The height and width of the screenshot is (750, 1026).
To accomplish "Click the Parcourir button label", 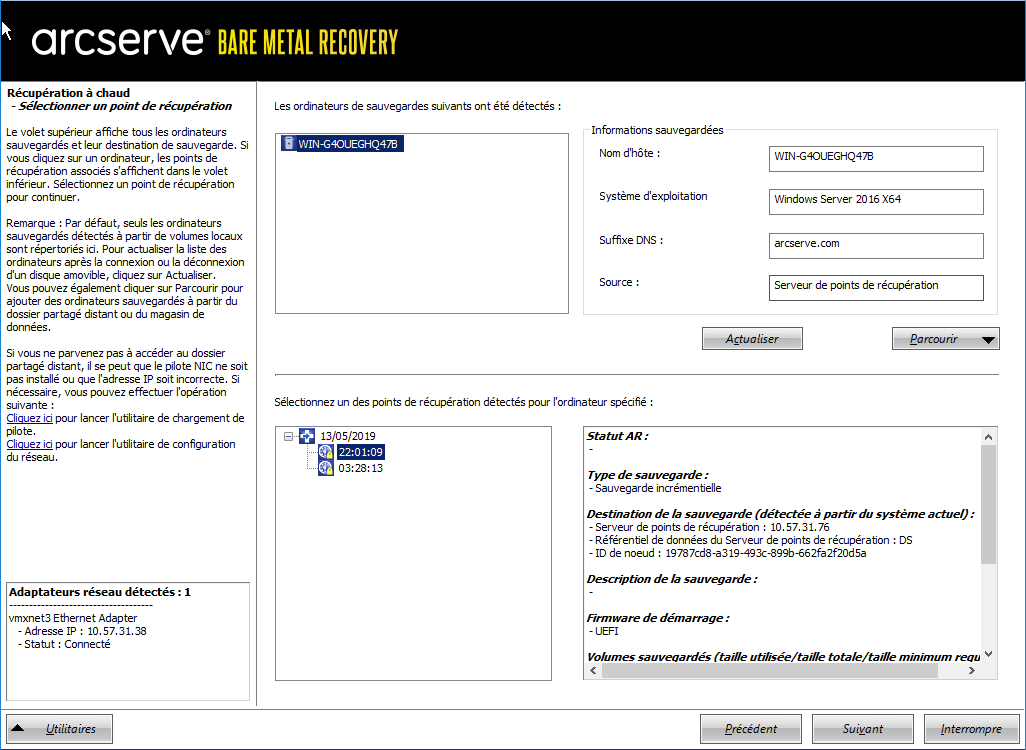I will click(934, 339).
